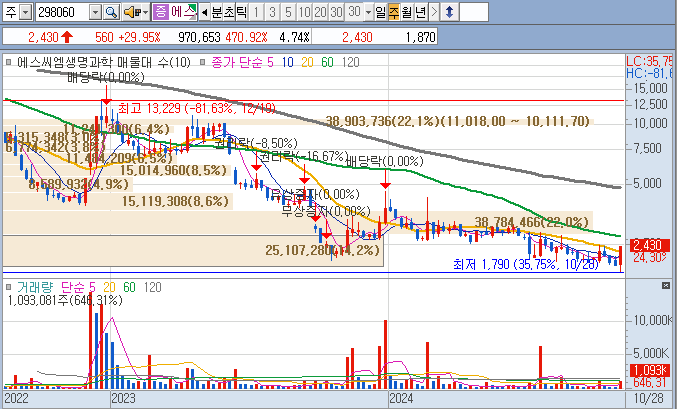Click the volume ratio 470.92%
Viewport: 677px width, 409px height.
(246, 37)
